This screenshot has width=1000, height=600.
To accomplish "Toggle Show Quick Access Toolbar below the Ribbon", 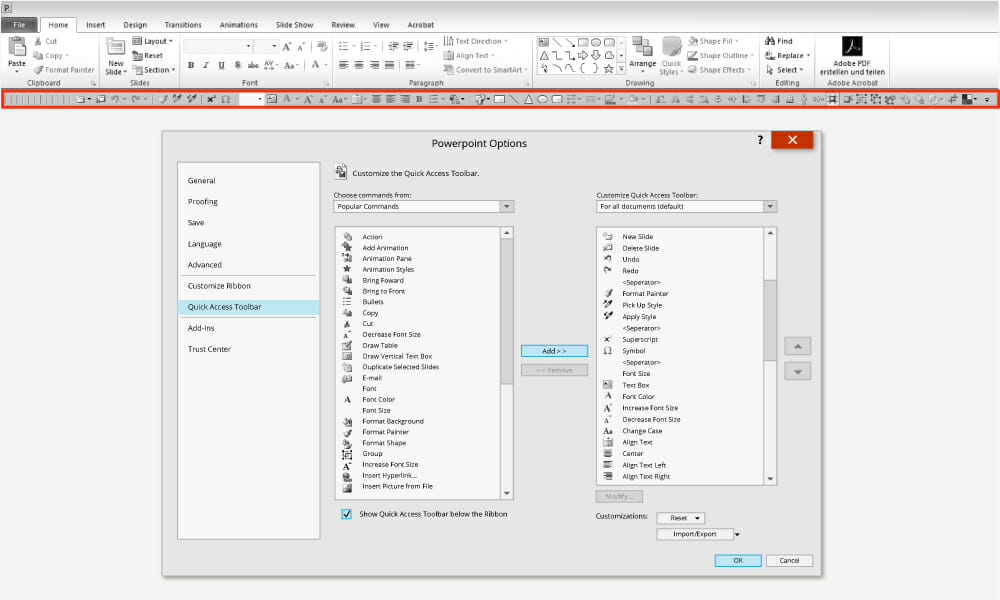I will coord(346,514).
